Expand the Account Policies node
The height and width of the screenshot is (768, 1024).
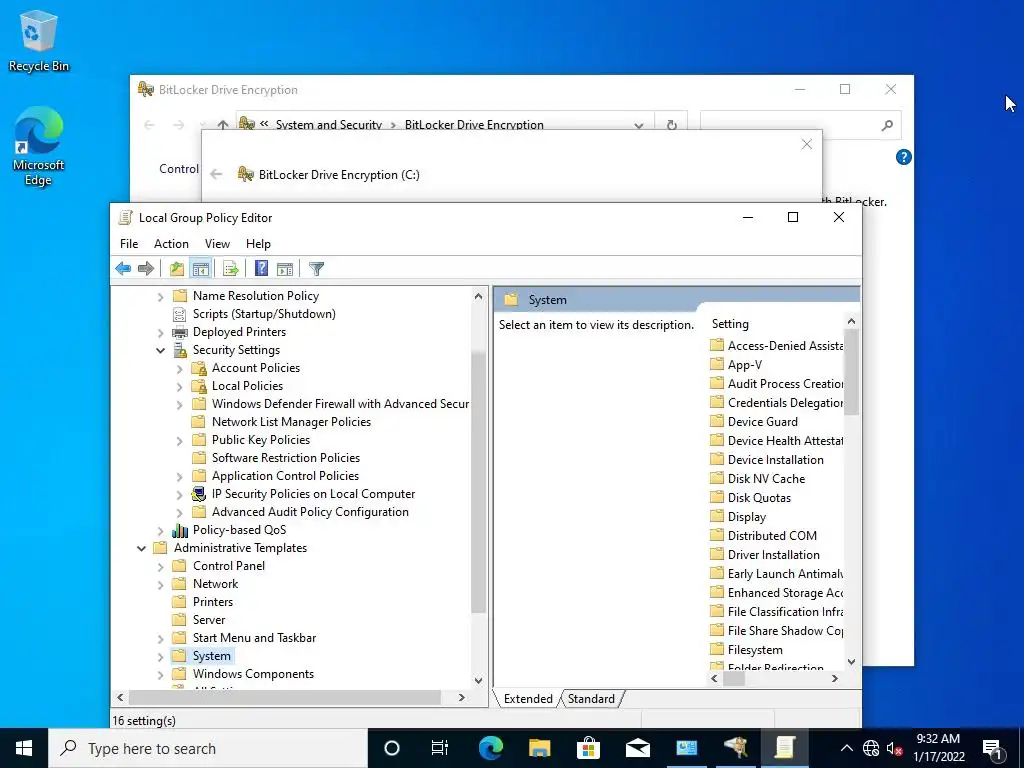(180, 369)
